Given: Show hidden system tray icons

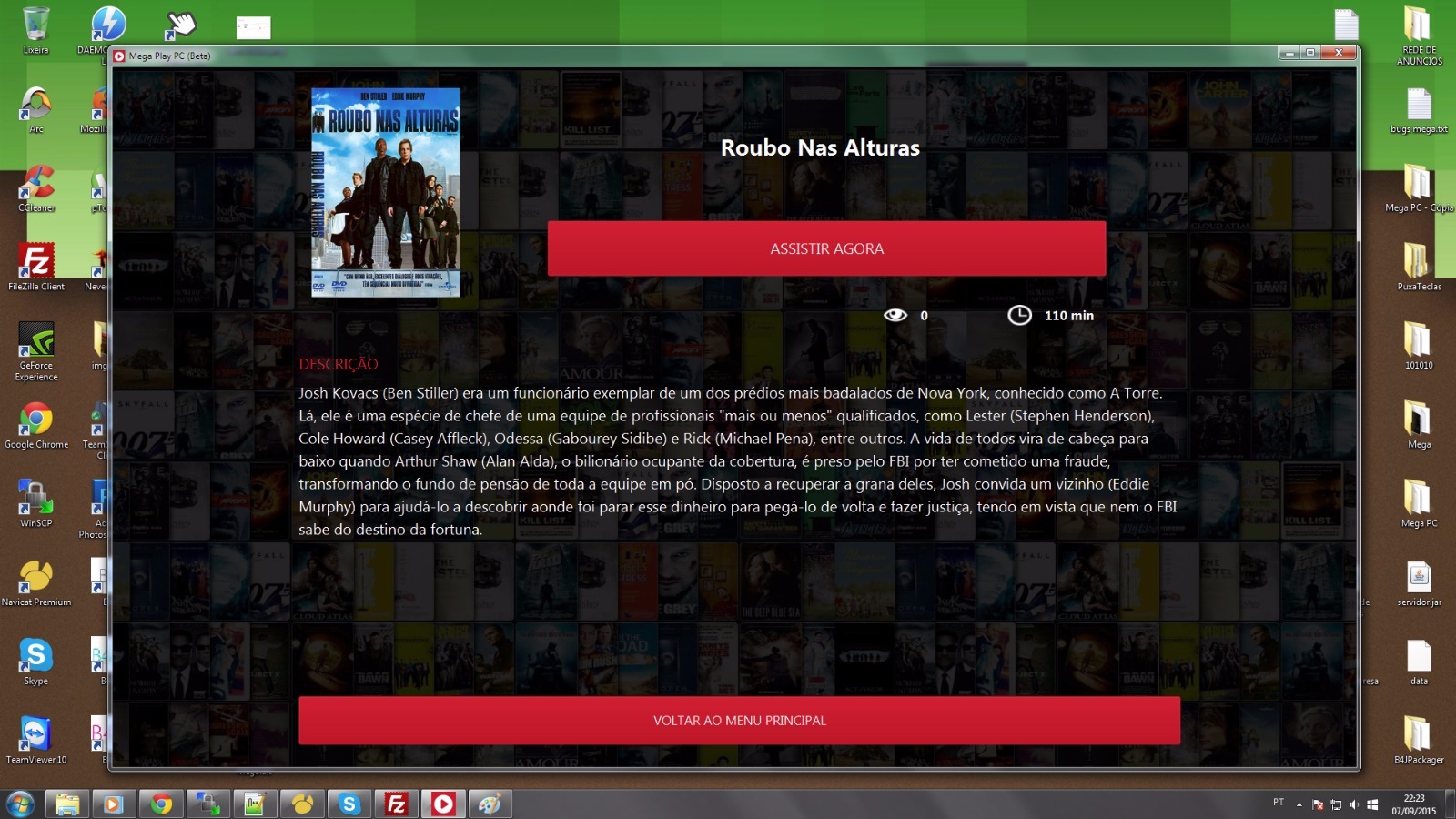Looking at the screenshot, I should click(x=1299, y=804).
